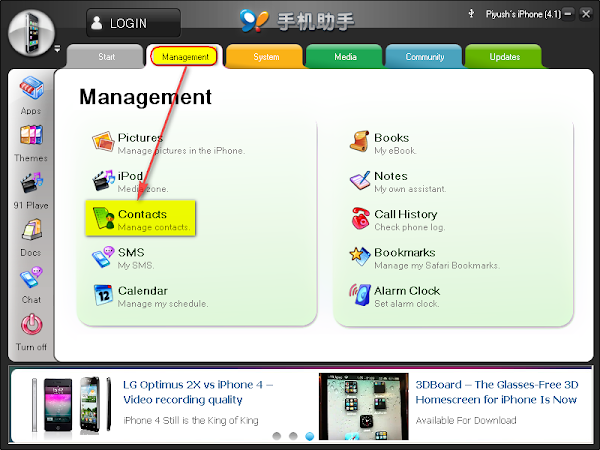This screenshot has width=600, height=450.
Task: Click the LOGIN button
Action: (x=133, y=23)
